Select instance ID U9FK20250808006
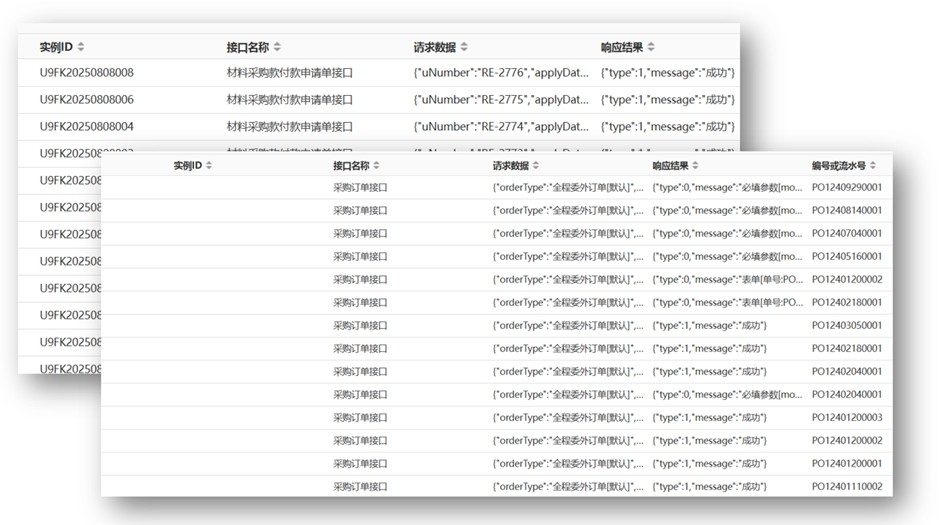Viewport: 940px width, 525px height. point(86,99)
